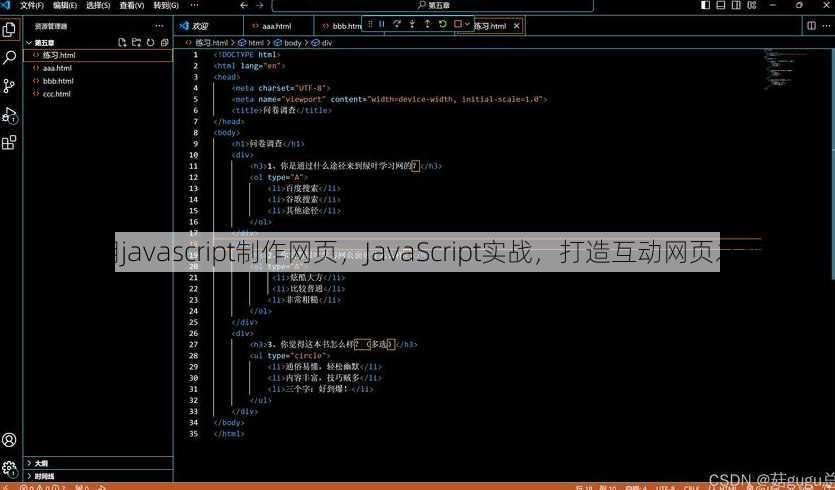The height and width of the screenshot is (490, 835).
Task: Toggle primary side bar layout icon
Action: (706, 5)
